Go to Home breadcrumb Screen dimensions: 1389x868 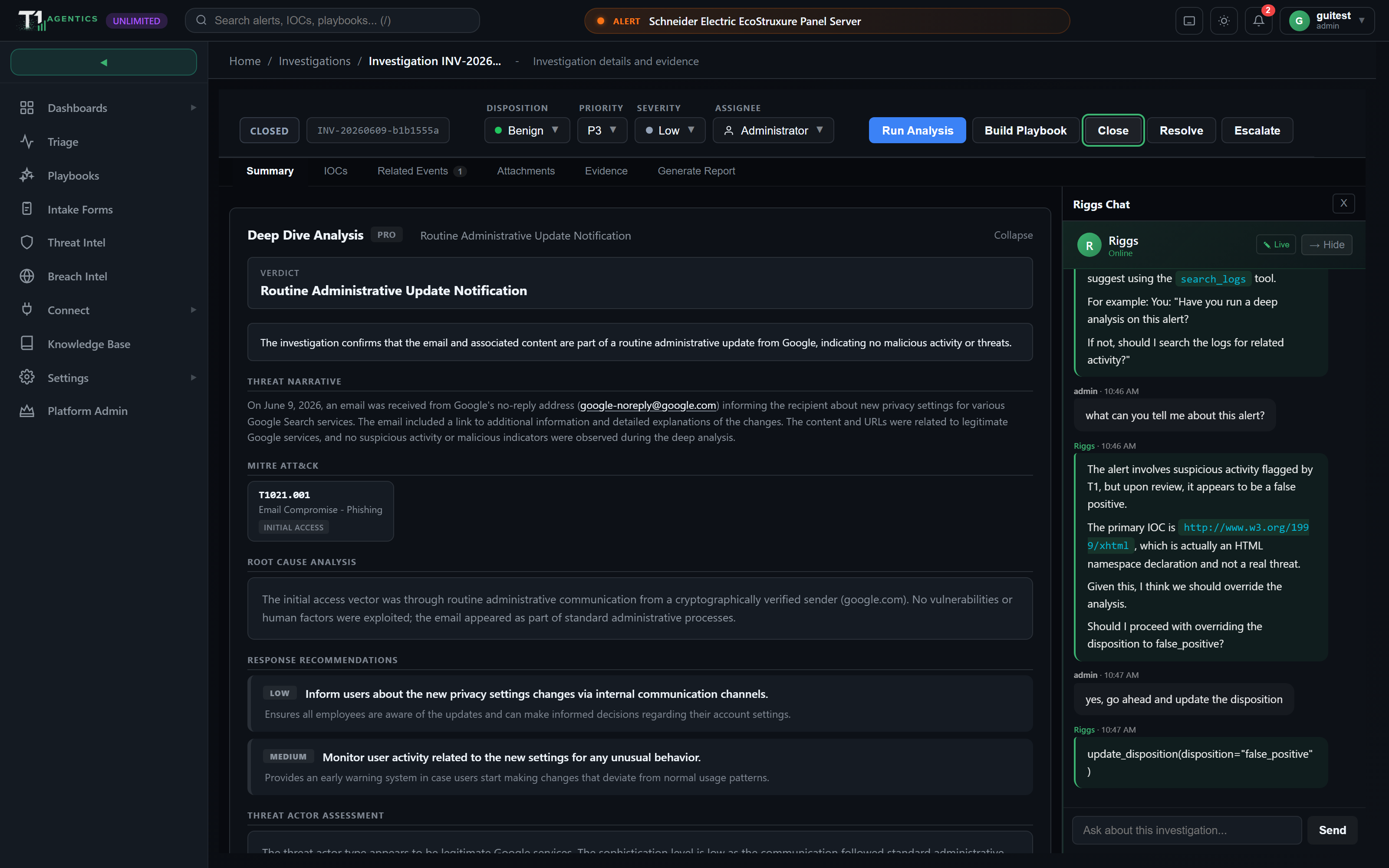pos(245,61)
